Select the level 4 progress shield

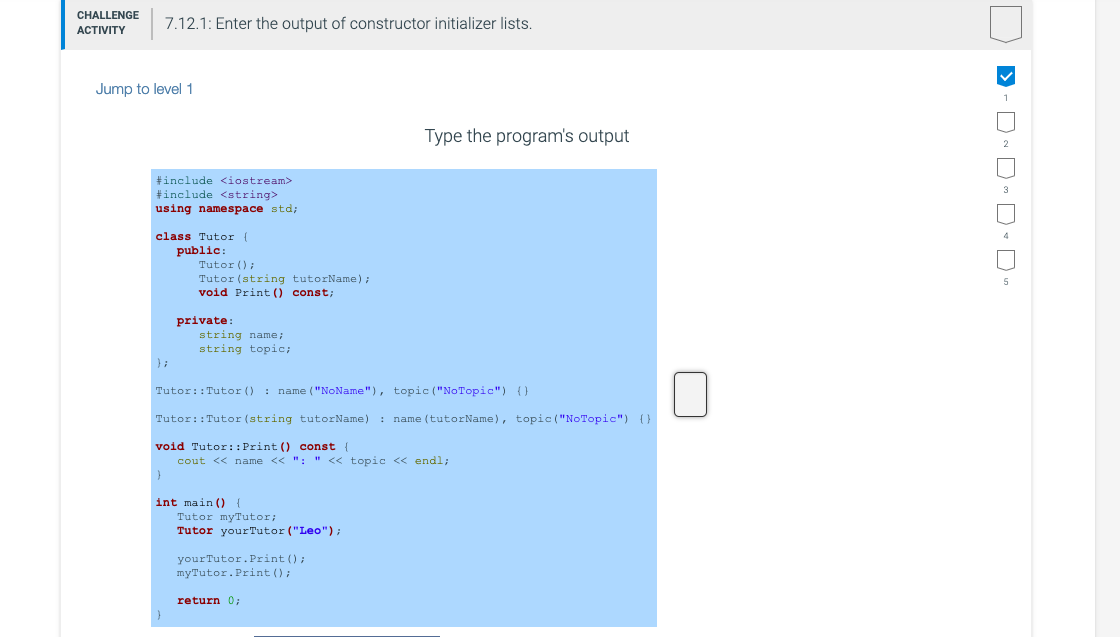(x=1005, y=213)
